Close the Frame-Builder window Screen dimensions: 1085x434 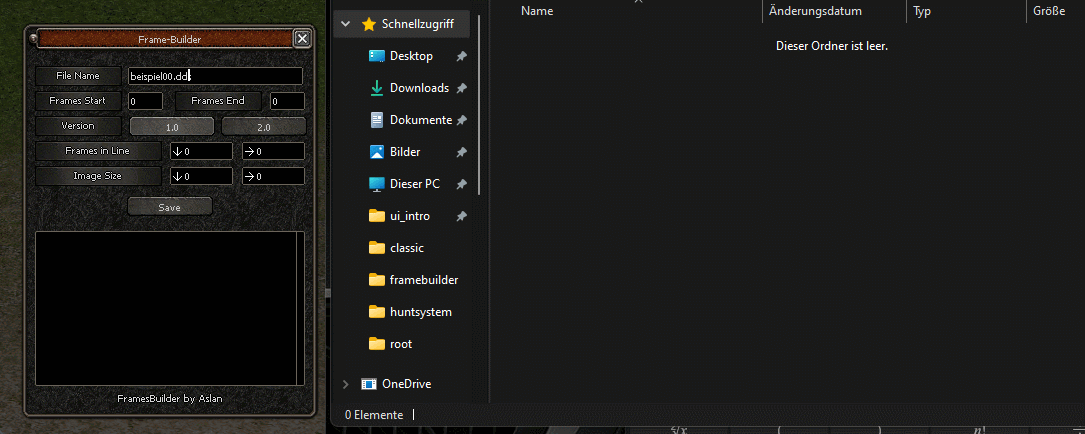pos(302,39)
